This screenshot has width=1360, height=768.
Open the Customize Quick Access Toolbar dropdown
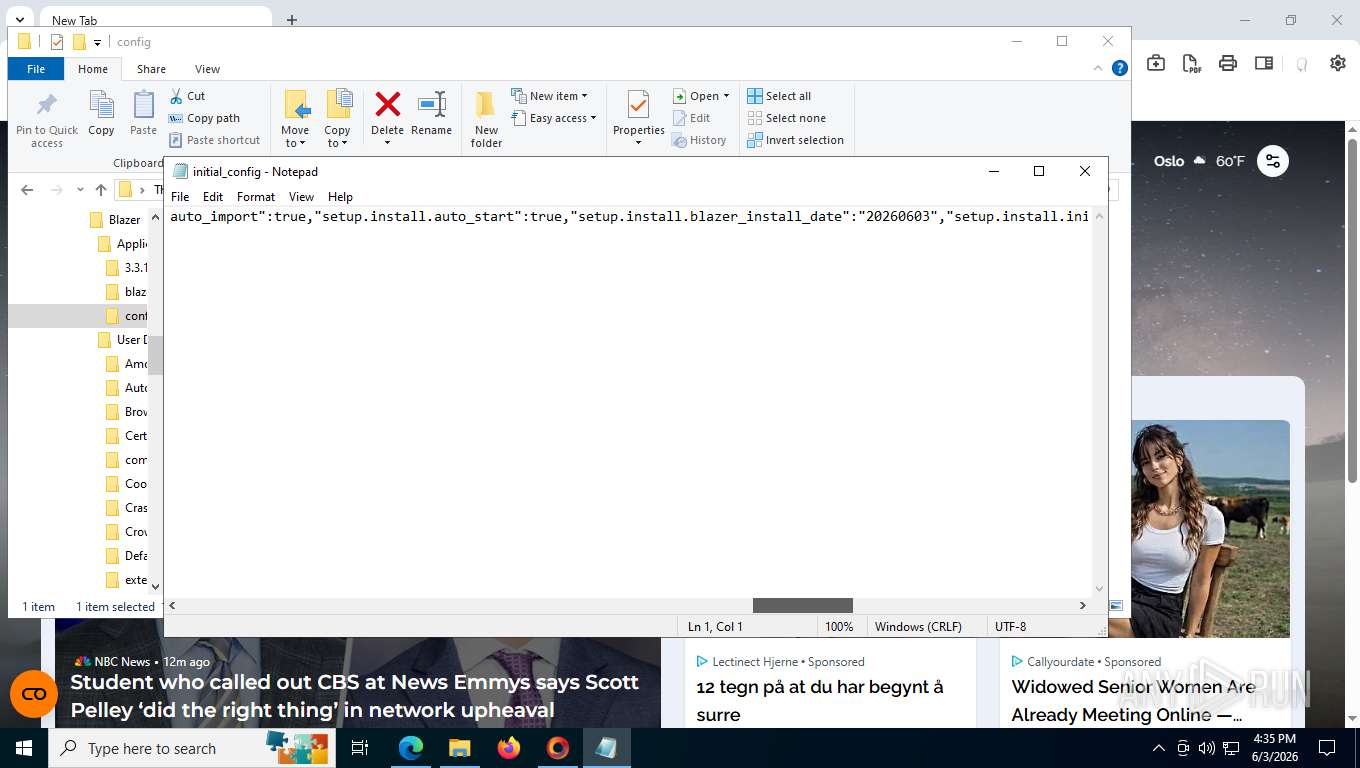98,42
